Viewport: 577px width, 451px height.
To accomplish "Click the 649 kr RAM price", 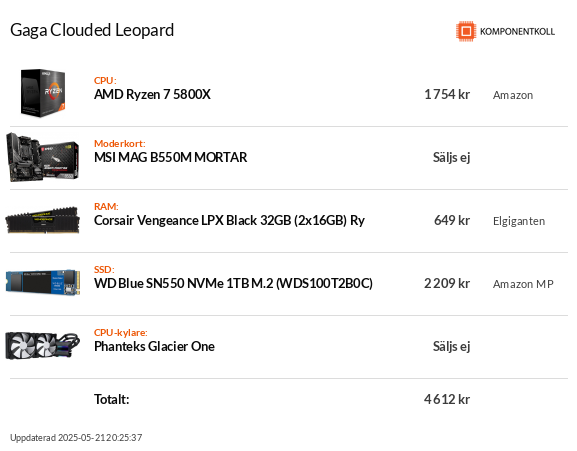I will (x=452, y=220).
